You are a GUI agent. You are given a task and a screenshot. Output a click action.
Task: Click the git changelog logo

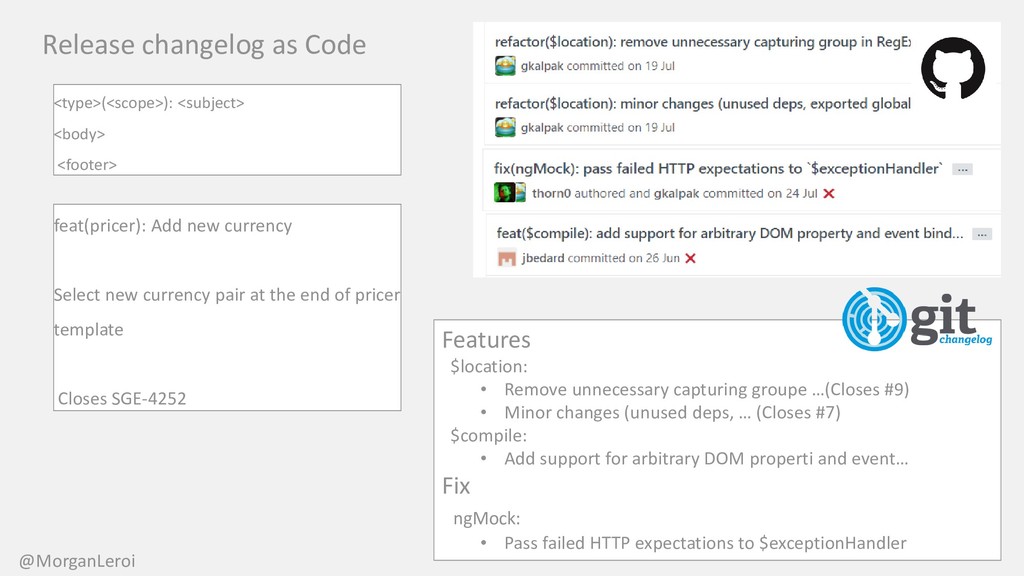point(917,319)
